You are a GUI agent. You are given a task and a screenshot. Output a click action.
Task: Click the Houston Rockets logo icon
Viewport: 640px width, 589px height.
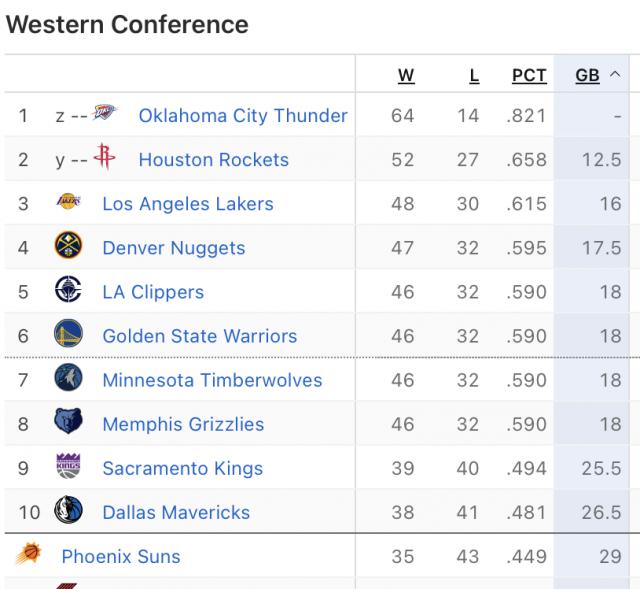(x=104, y=159)
